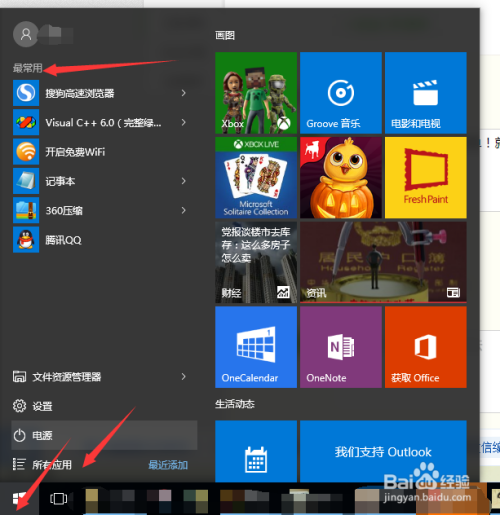This screenshot has height=515, width=500.
Task: Open Microsoft Solitaire Collection tile
Action: [x=256, y=178]
